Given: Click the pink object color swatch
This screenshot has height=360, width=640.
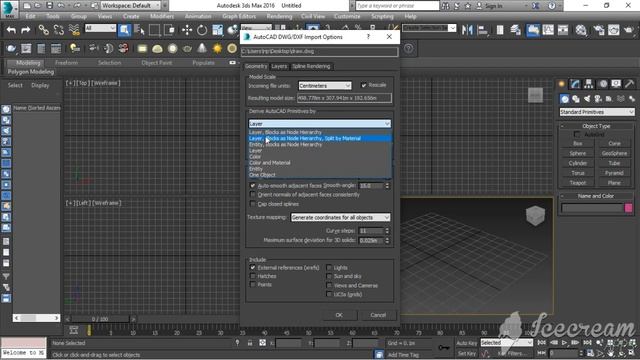Looking at the screenshot, I should 629,208.
